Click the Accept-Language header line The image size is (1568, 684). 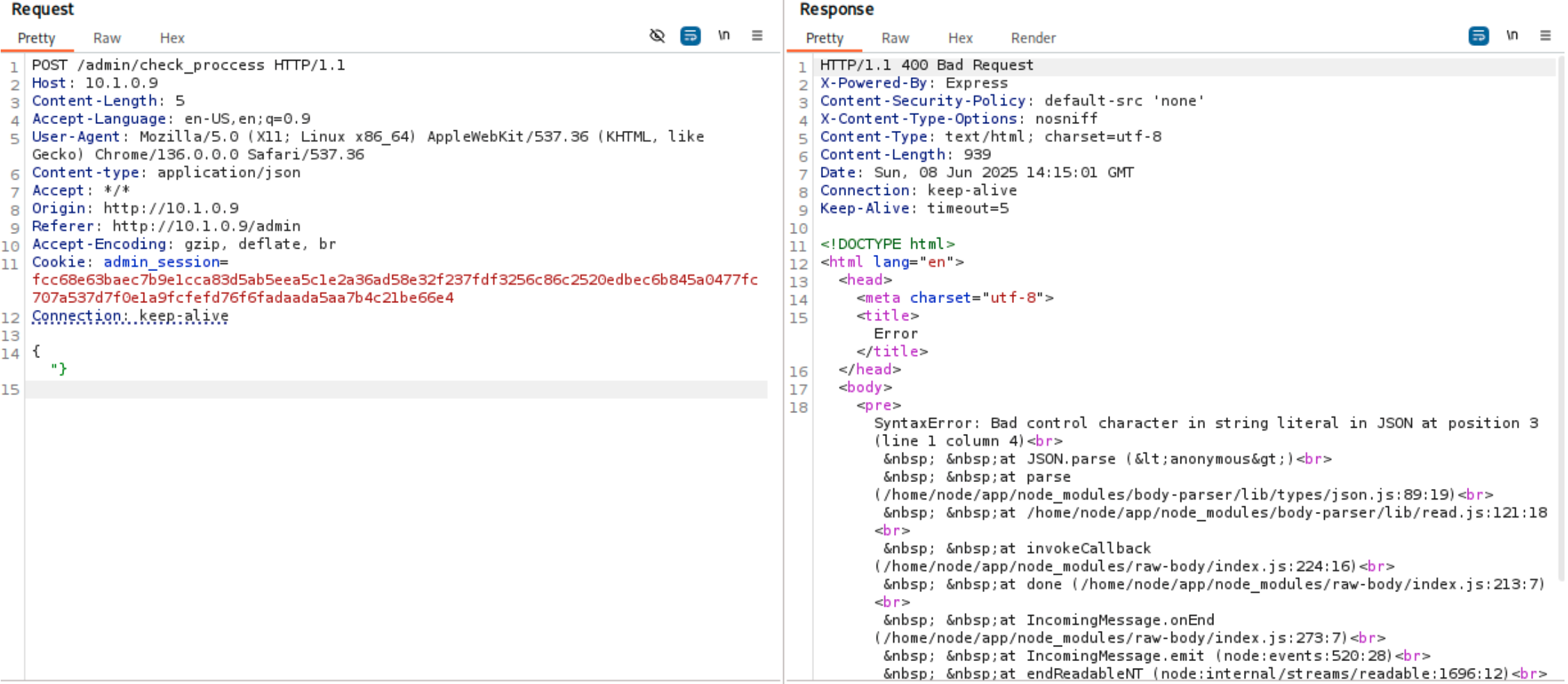(171, 118)
